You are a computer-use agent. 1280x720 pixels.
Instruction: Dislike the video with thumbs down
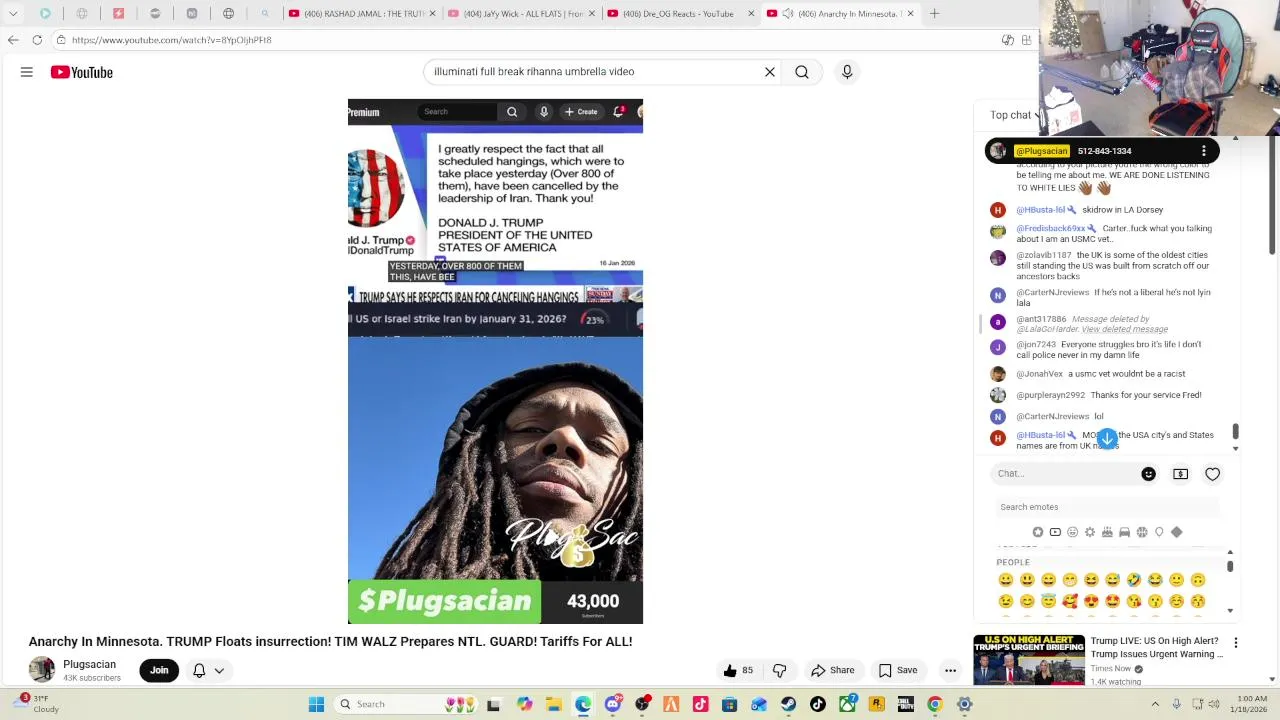pos(780,670)
